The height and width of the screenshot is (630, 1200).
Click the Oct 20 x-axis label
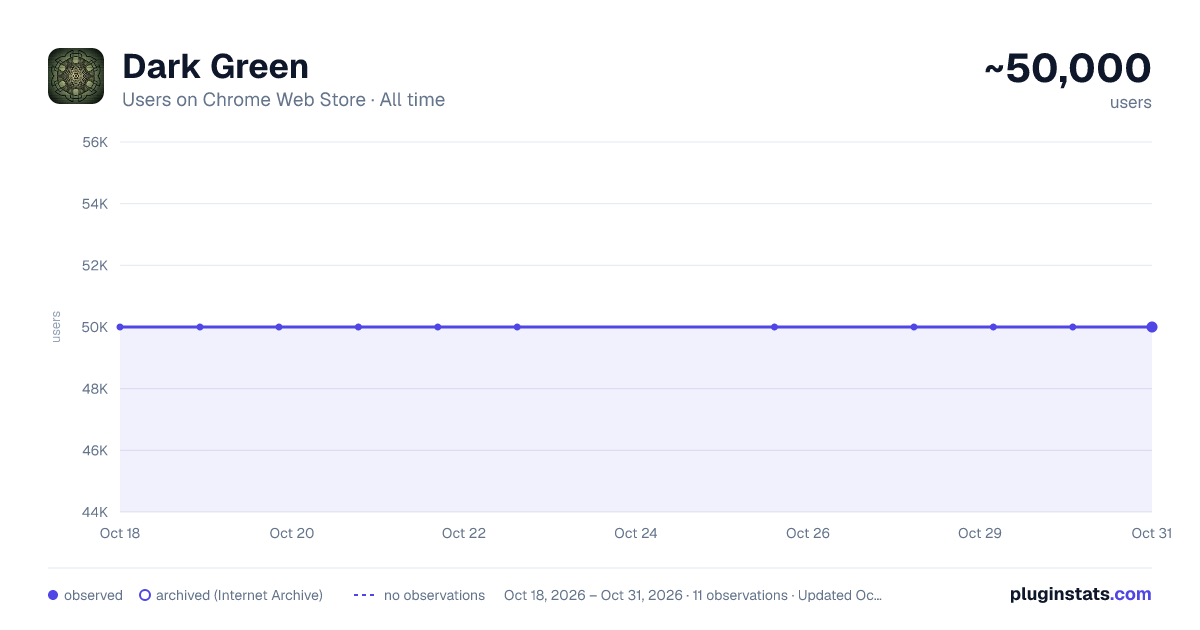pyautogui.click(x=292, y=533)
